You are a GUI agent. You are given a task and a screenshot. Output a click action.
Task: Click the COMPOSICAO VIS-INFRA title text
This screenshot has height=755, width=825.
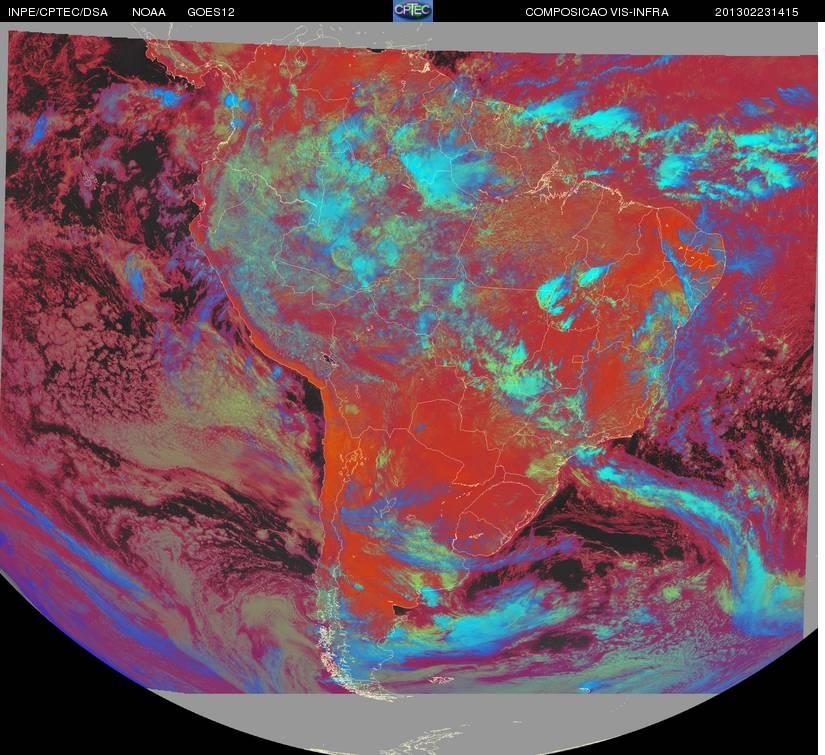(x=597, y=12)
